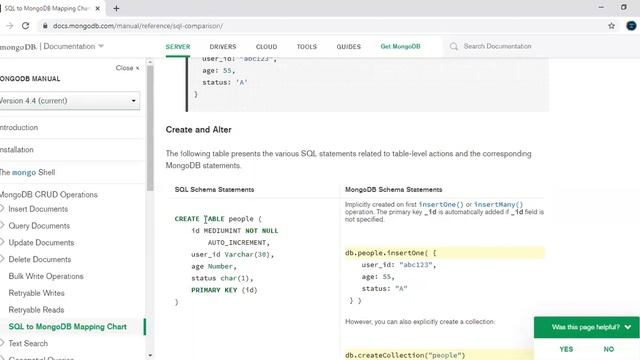Click the address bar URL
The image size is (640, 360).
click(x=138, y=26)
